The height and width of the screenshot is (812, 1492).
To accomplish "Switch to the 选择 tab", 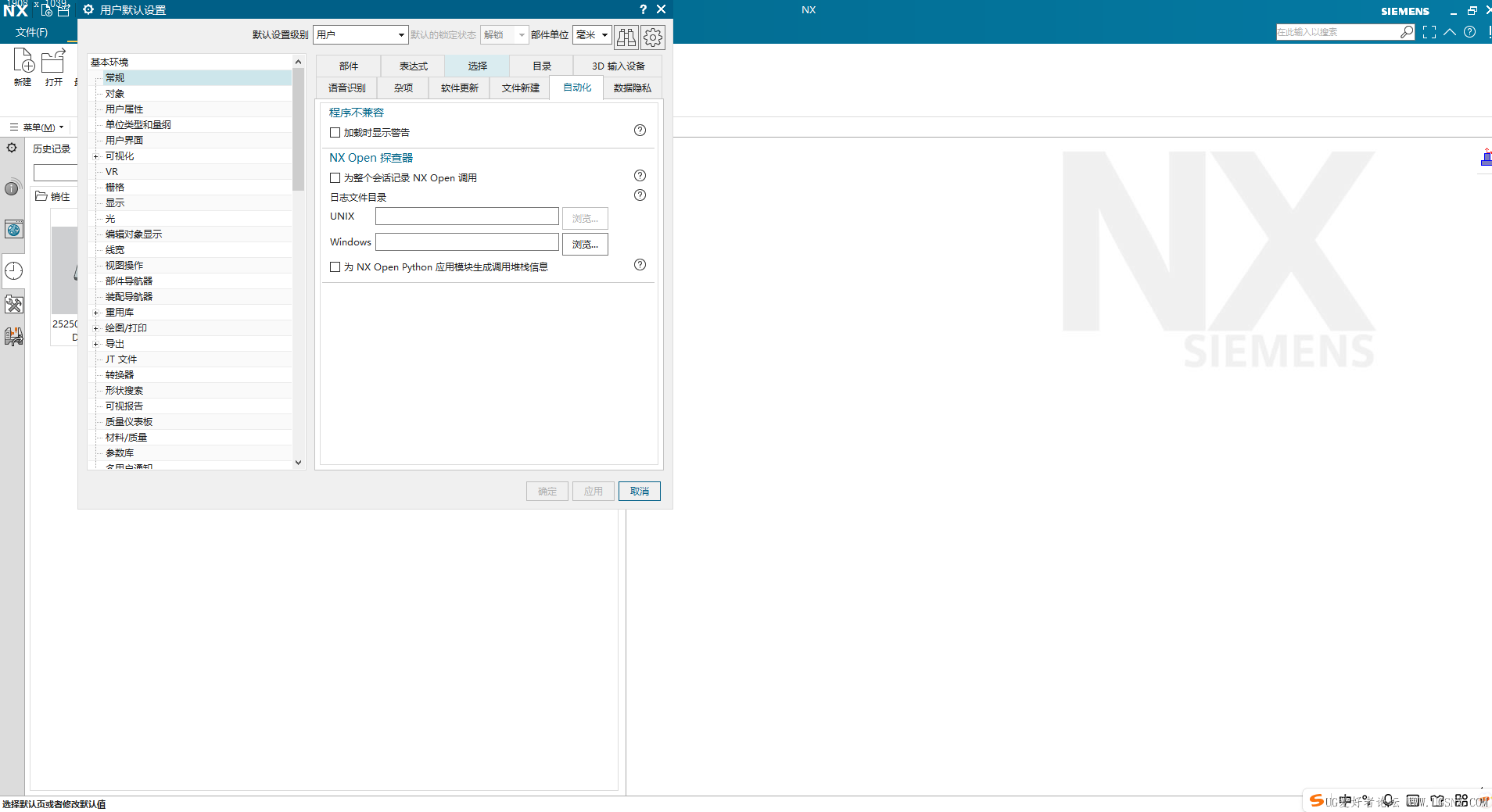I will (x=477, y=66).
